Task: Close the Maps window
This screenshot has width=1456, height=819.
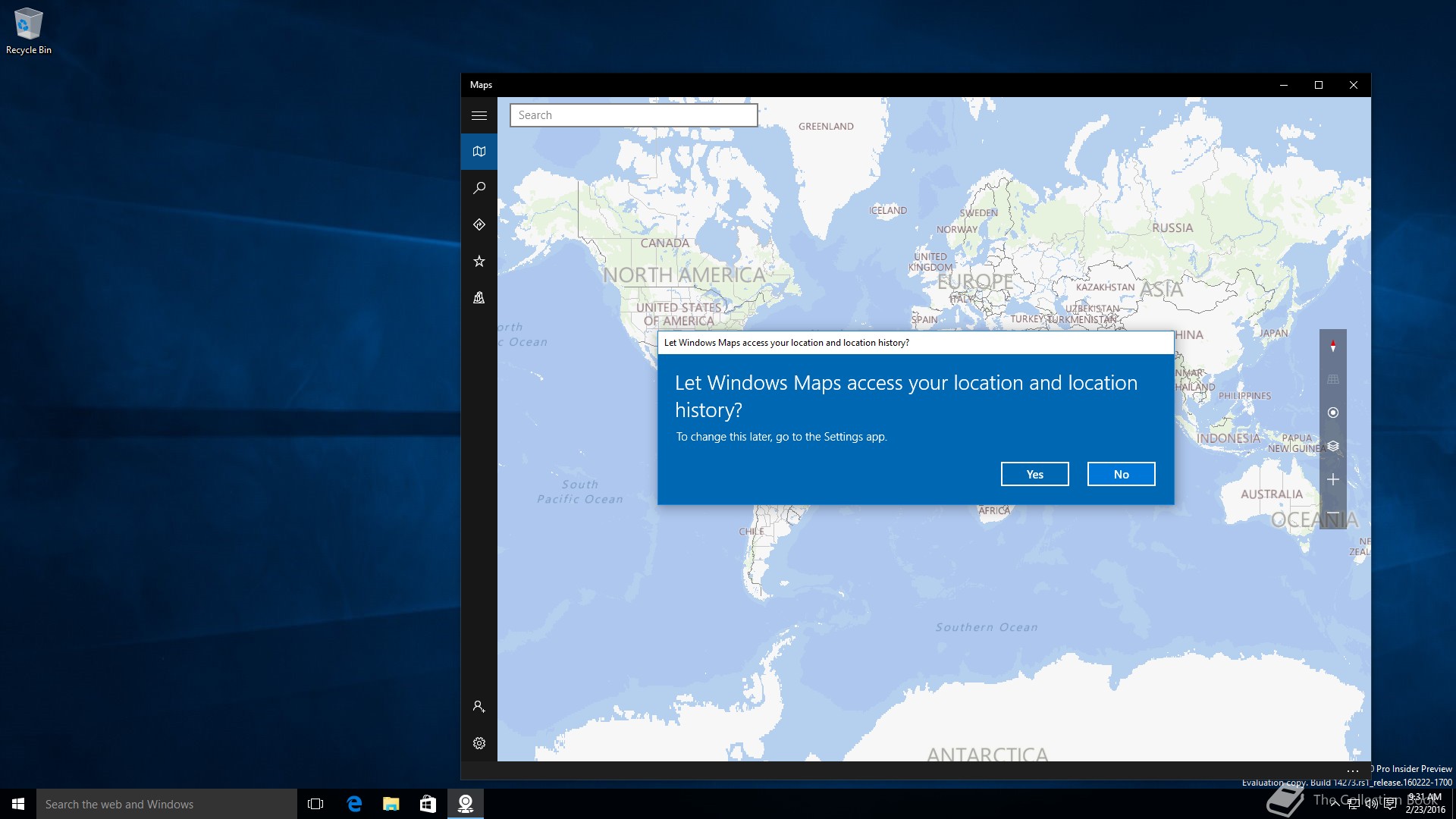Action: tap(1354, 85)
